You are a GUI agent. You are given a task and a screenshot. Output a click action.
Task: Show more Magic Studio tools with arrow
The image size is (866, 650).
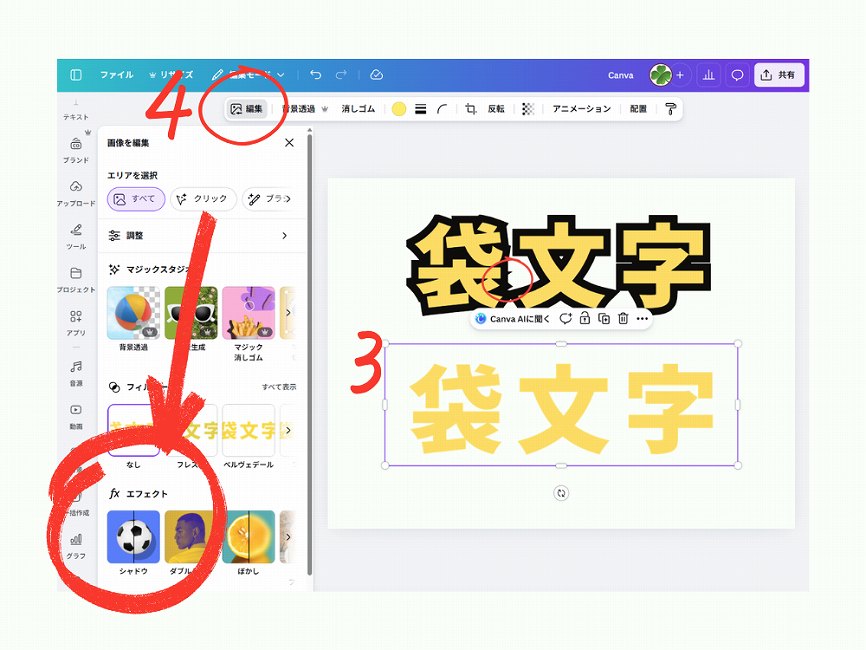click(x=289, y=313)
